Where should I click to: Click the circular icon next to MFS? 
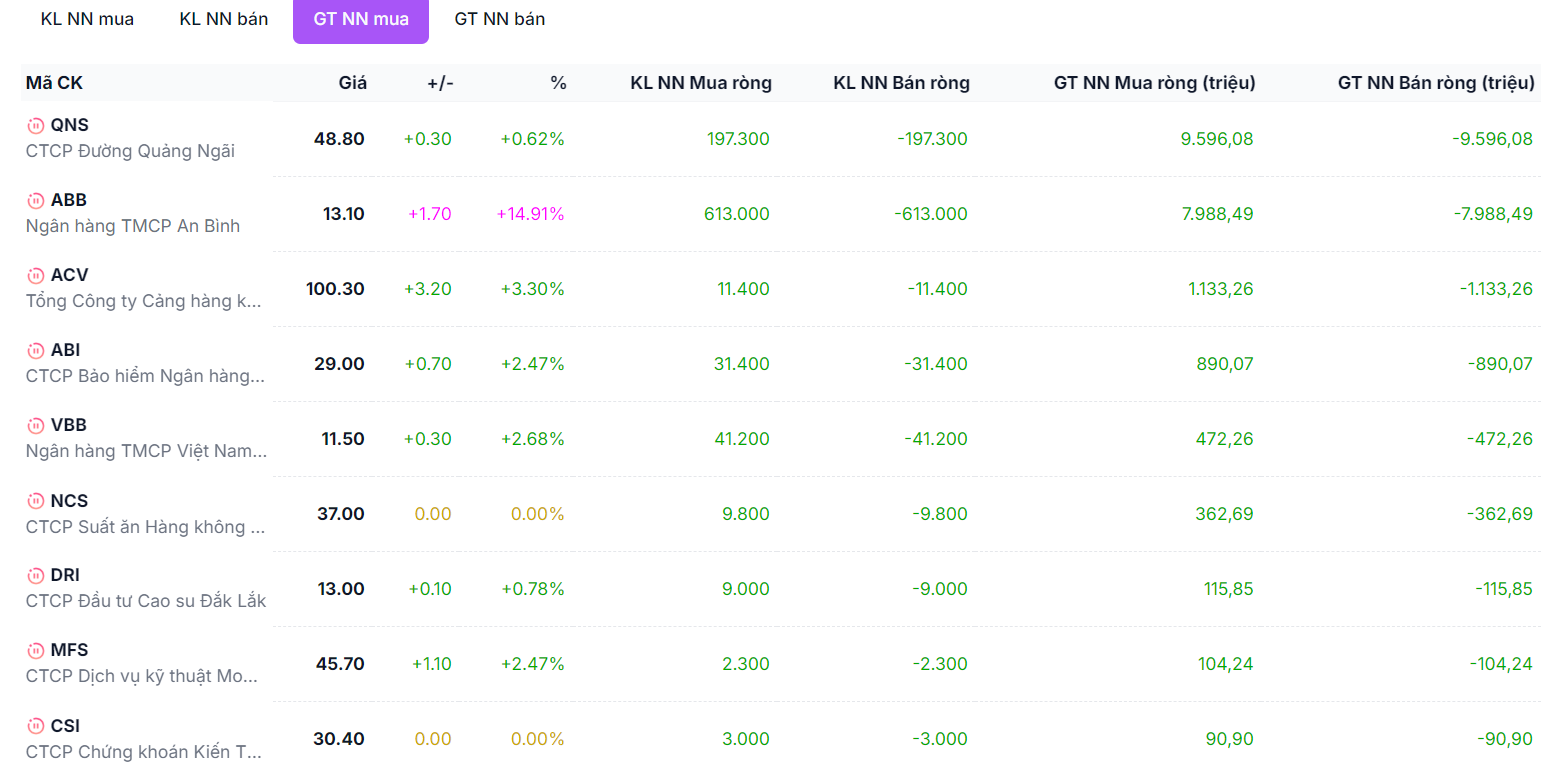click(x=35, y=650)
